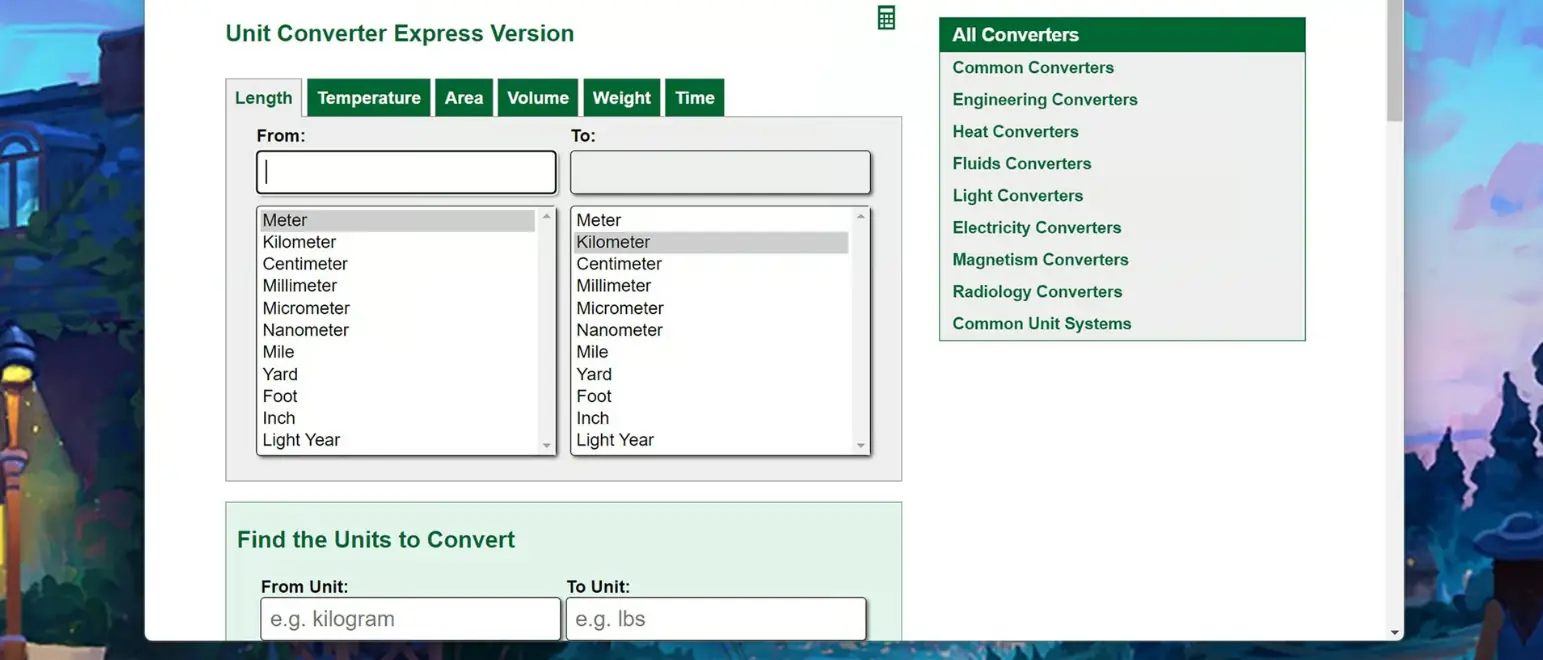Choose Centimeter in the From list
1543x660 pixels.
point(398,264)
